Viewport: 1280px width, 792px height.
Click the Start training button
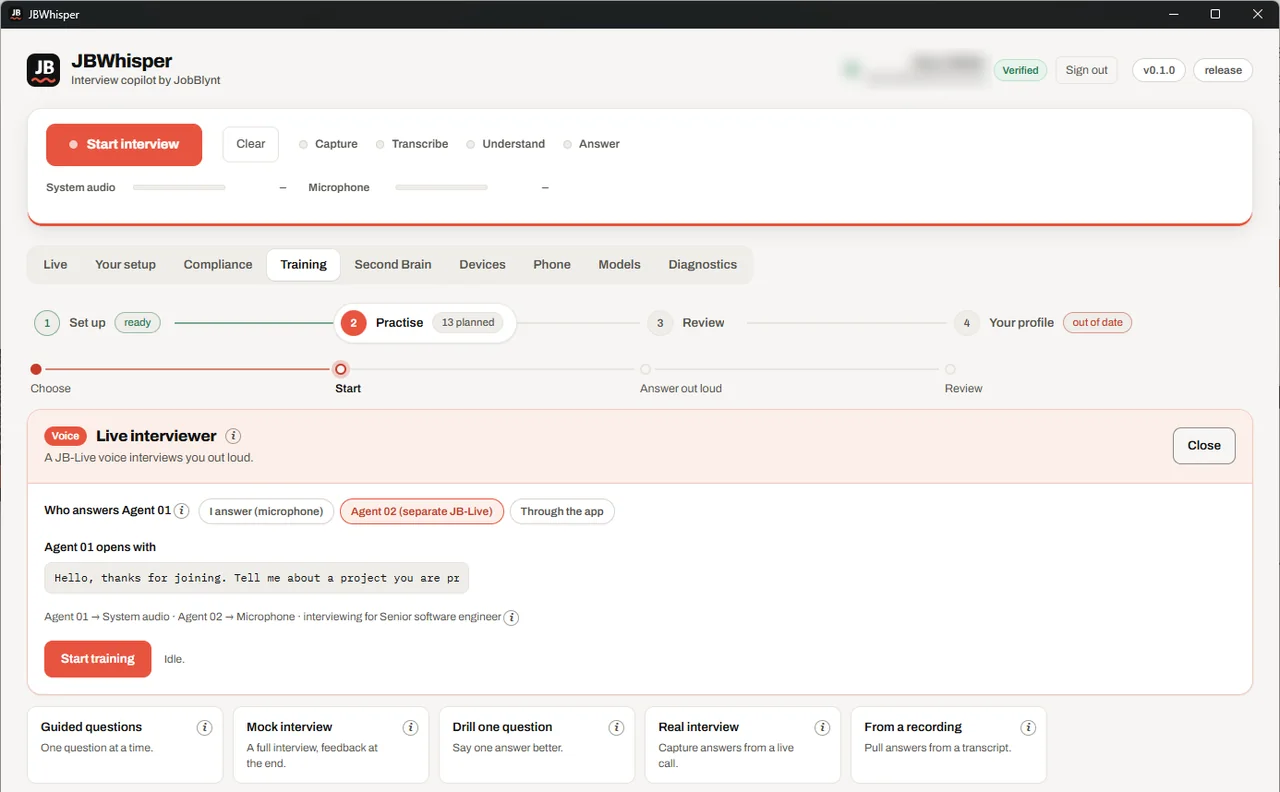point(98,659)
